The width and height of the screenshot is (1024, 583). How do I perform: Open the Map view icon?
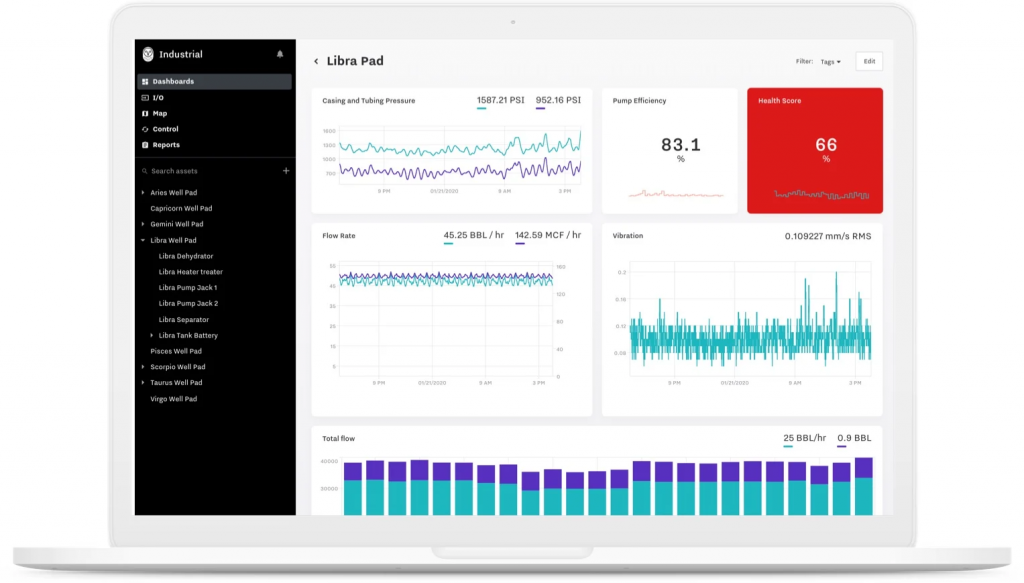coord(144,113)
